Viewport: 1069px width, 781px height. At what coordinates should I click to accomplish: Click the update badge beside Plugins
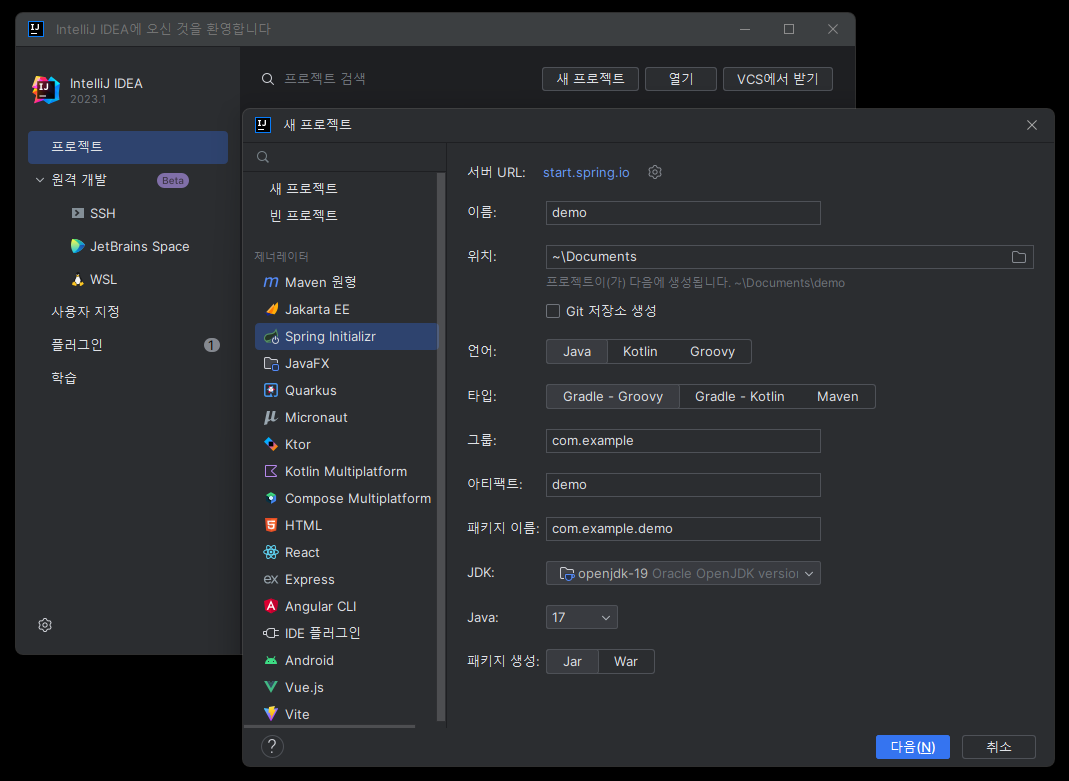211,346
